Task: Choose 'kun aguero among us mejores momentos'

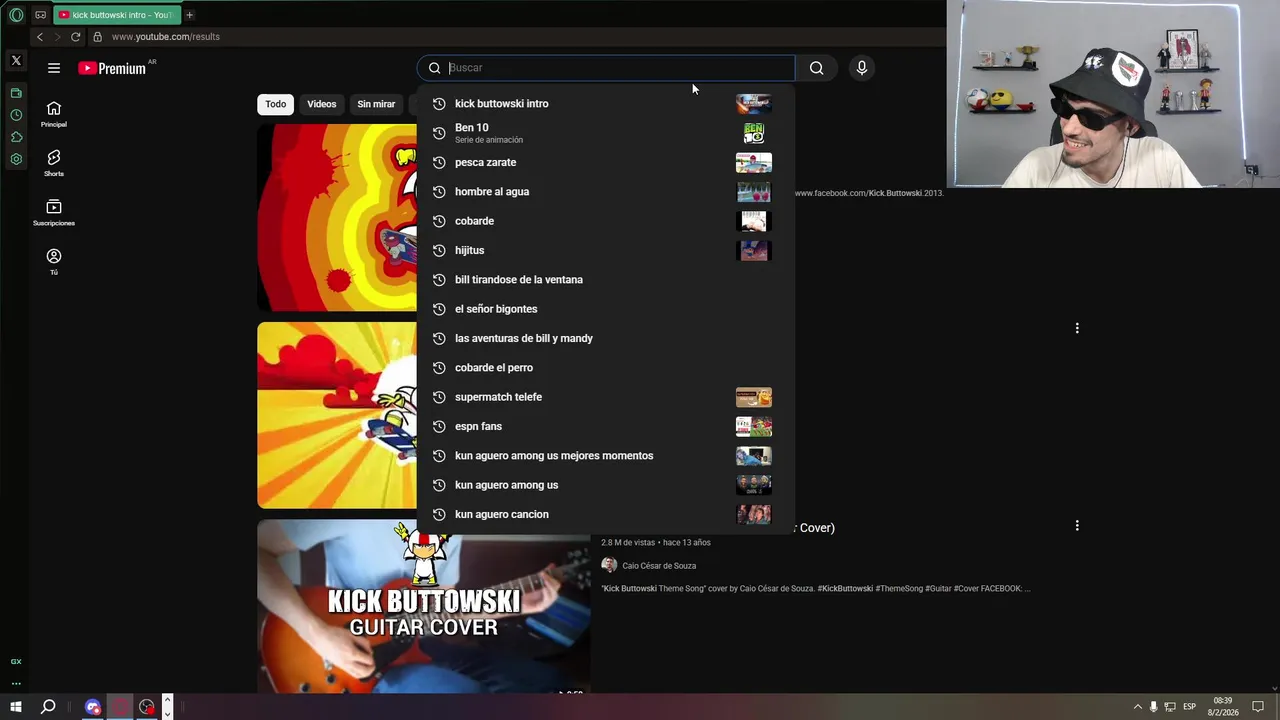Action: pos(605,456)
